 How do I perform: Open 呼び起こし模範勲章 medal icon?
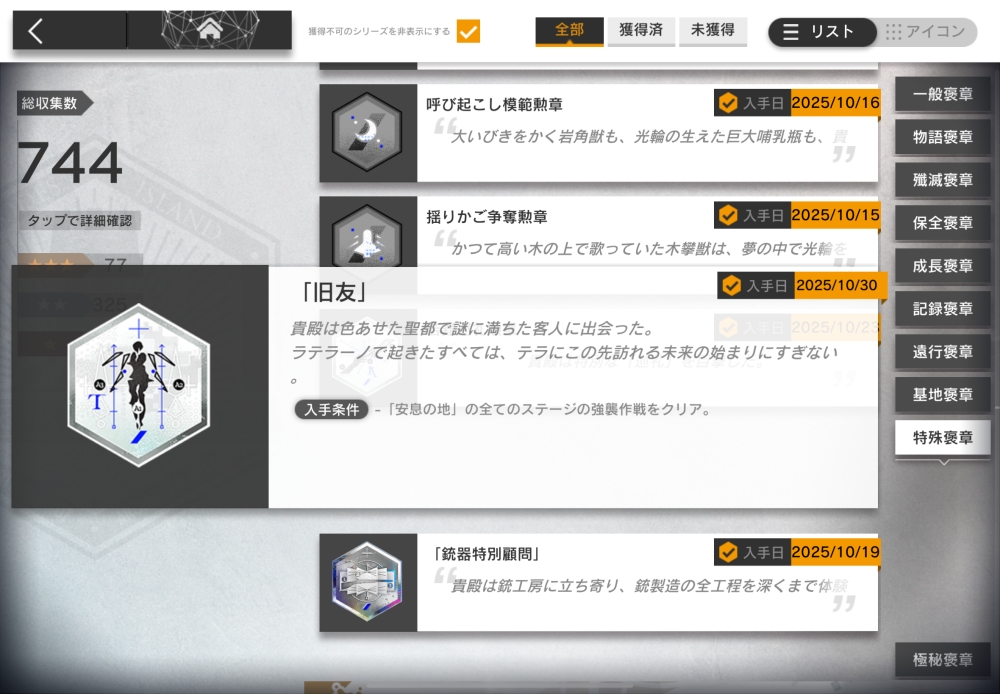click(x=367, y=133)
